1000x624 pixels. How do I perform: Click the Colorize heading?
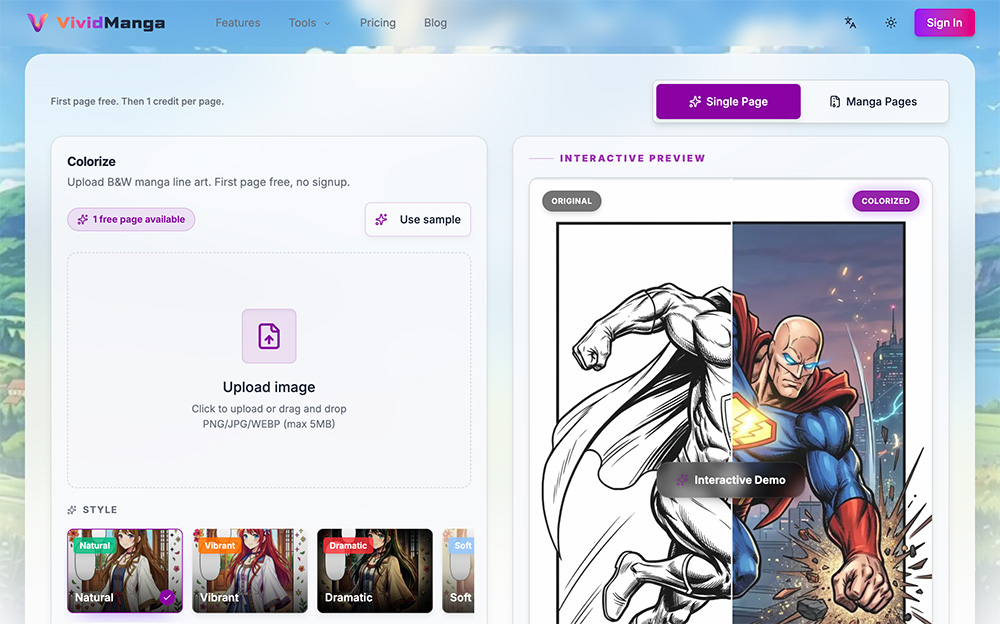click(91, 161)
